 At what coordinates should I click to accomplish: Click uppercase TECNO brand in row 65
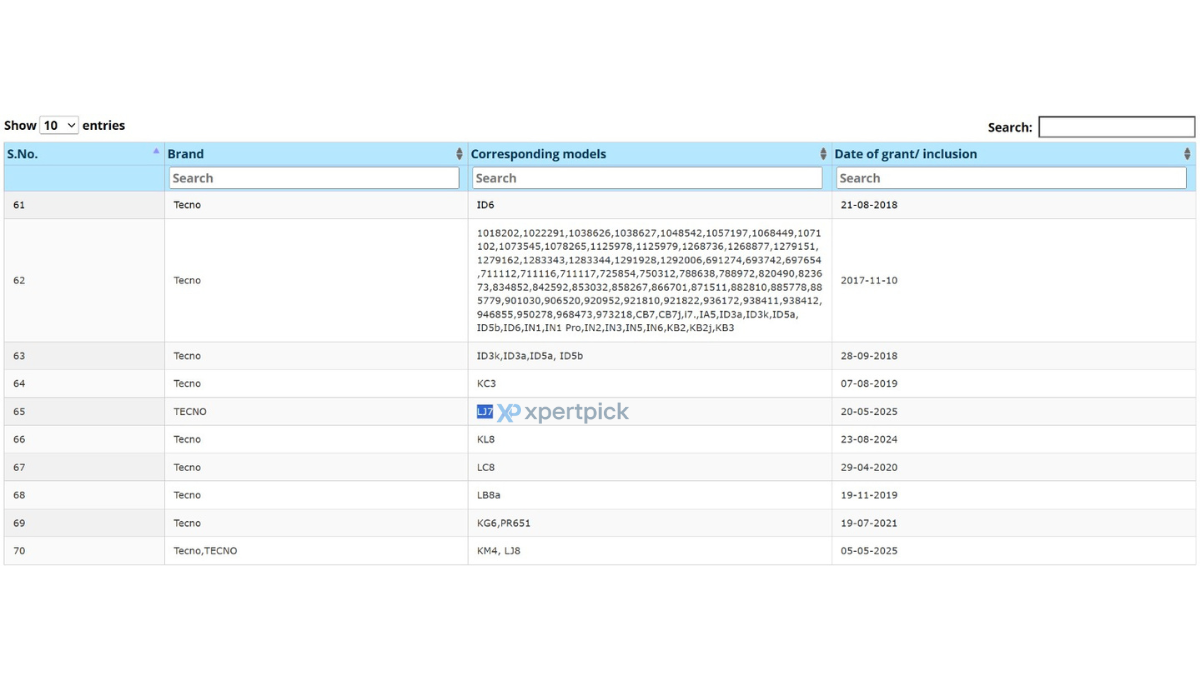[x=190, y=412]
